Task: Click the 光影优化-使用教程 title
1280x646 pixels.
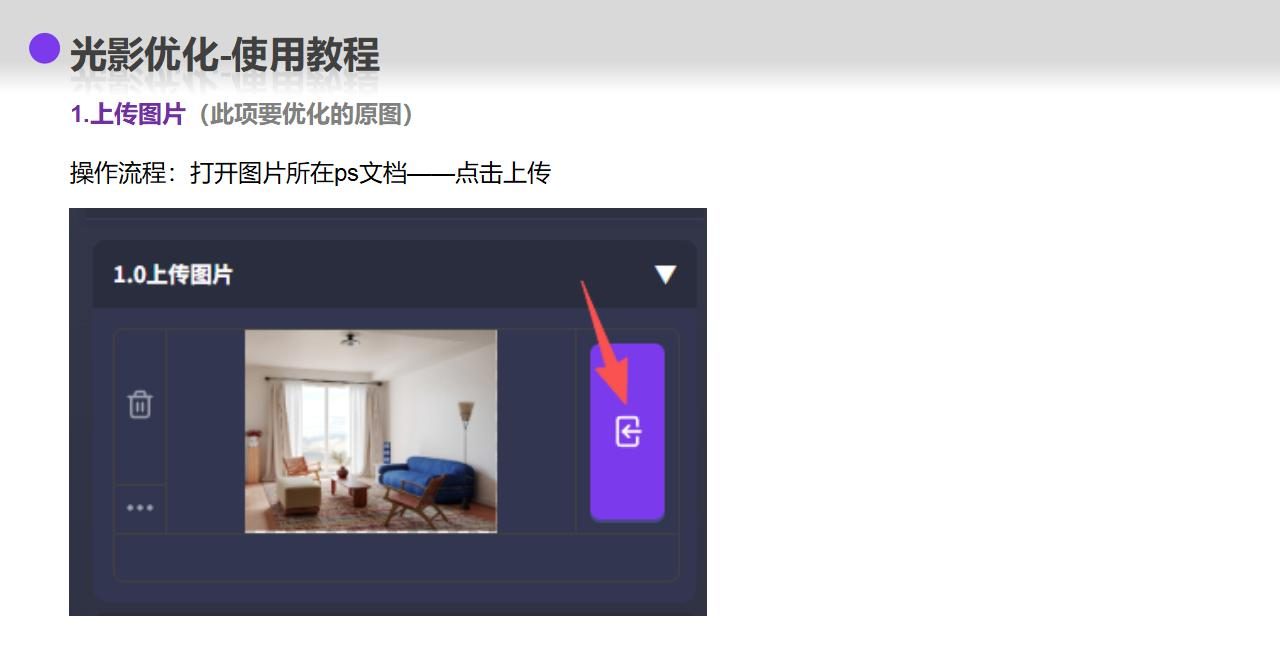Action: (x=224, y=55)
